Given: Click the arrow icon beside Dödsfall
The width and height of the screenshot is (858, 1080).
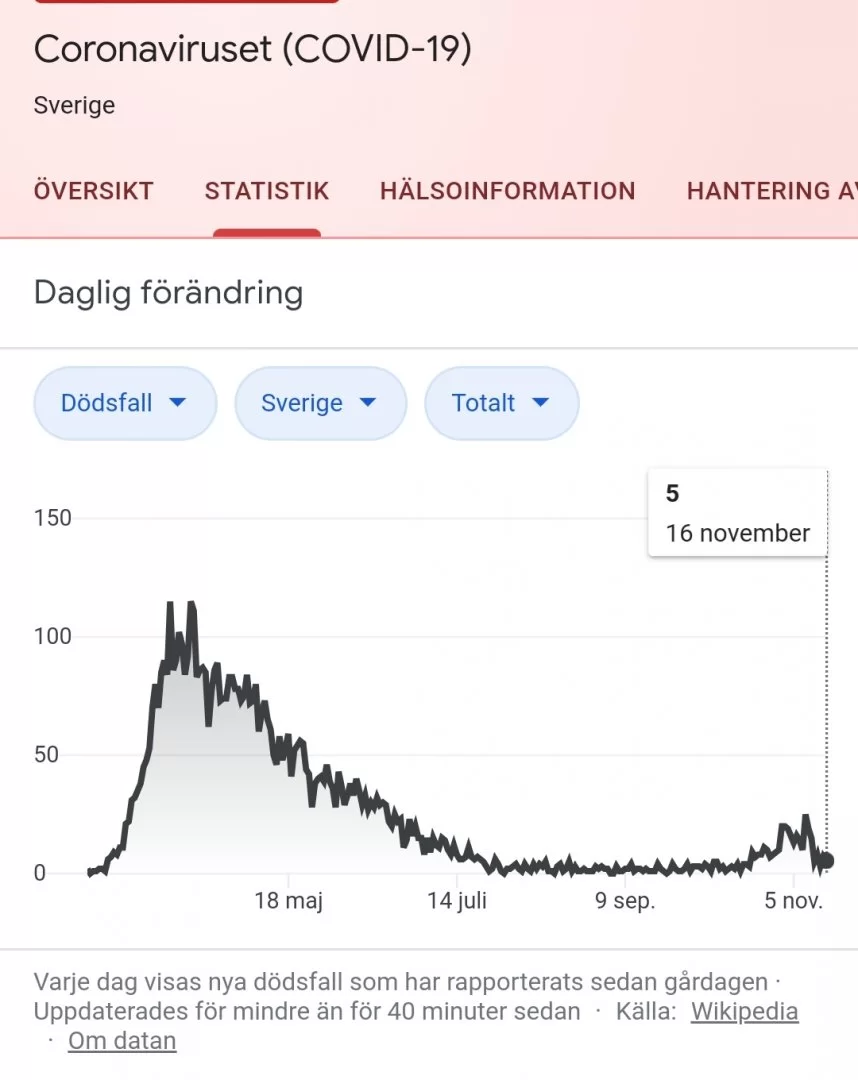Looking at the screenshot, I should click(178, 403).
